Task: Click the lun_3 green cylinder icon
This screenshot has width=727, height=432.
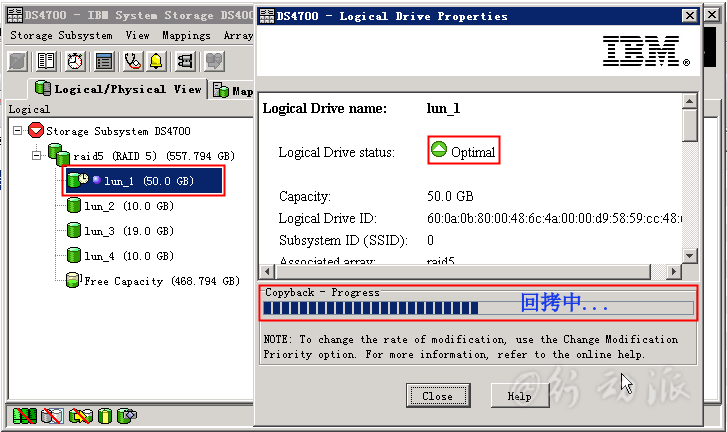Action: tap(74, 230)
